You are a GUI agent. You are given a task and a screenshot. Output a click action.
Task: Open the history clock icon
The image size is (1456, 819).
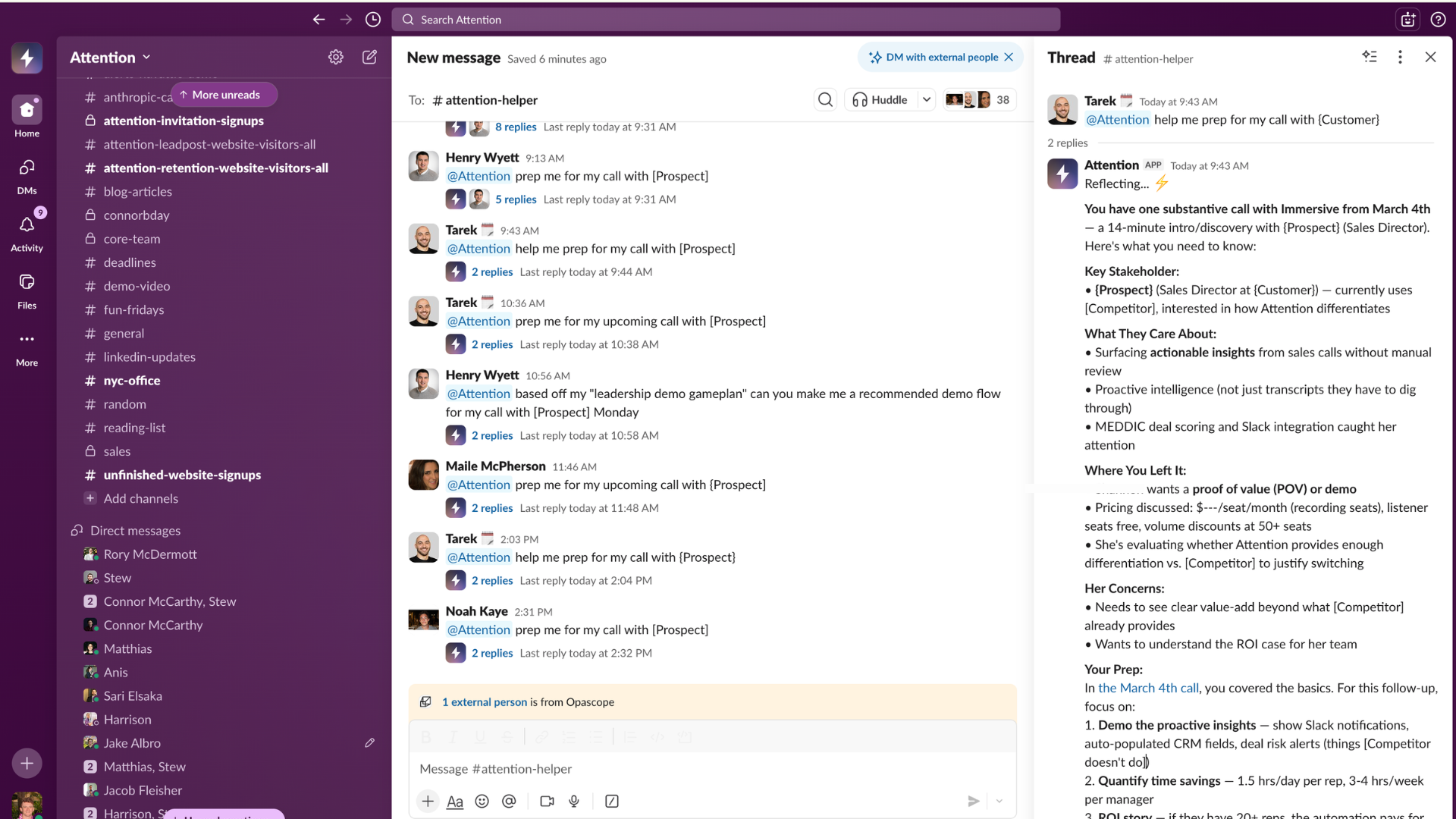[372, 20]
